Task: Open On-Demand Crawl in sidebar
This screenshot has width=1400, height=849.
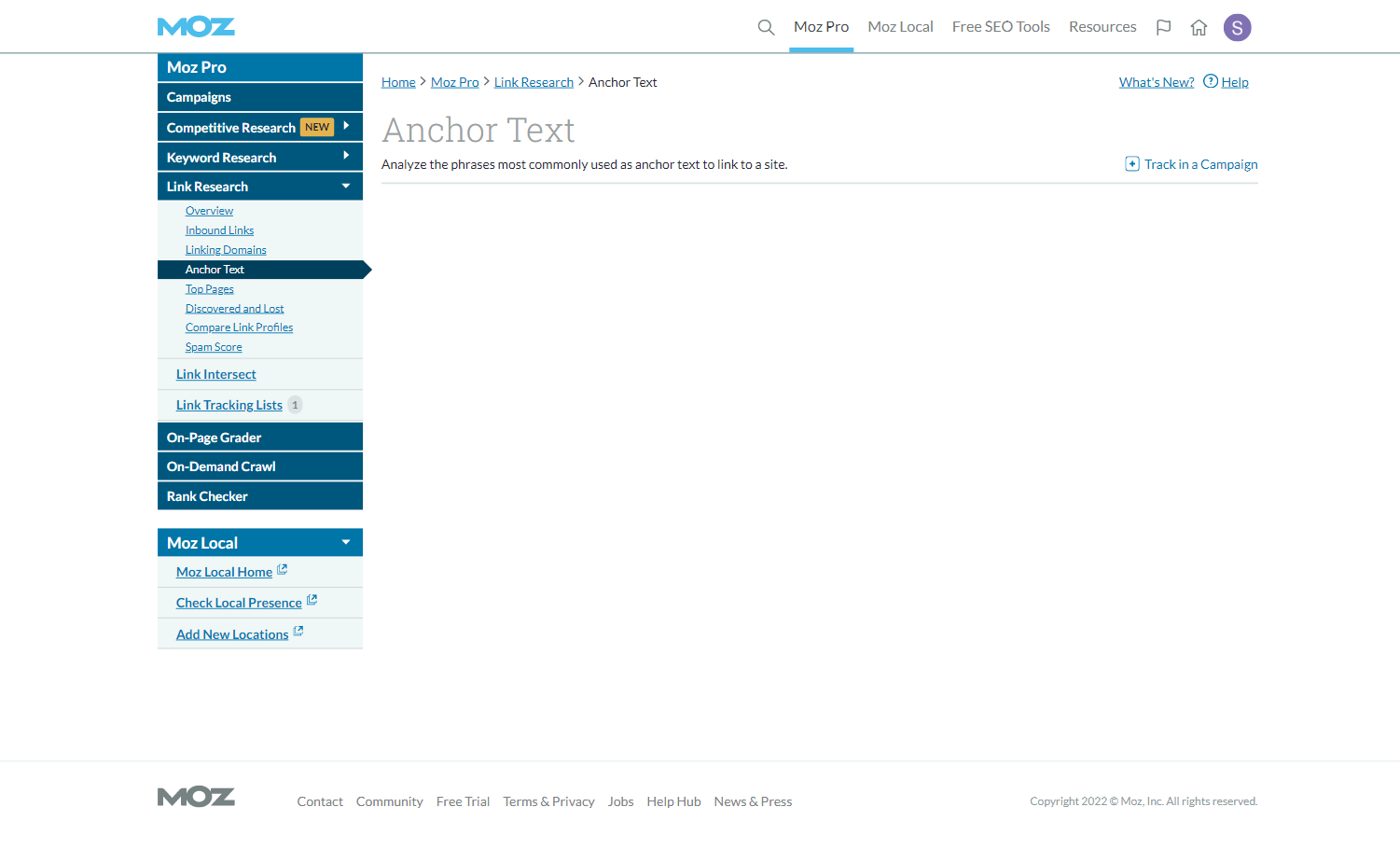Action: click(x=260, y=466)
